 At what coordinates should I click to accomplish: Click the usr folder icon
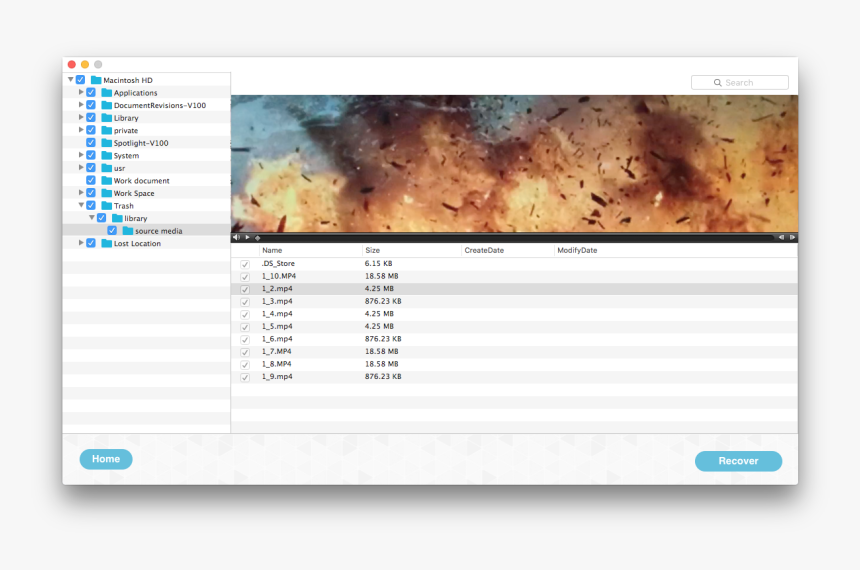[x=107, y=168]
